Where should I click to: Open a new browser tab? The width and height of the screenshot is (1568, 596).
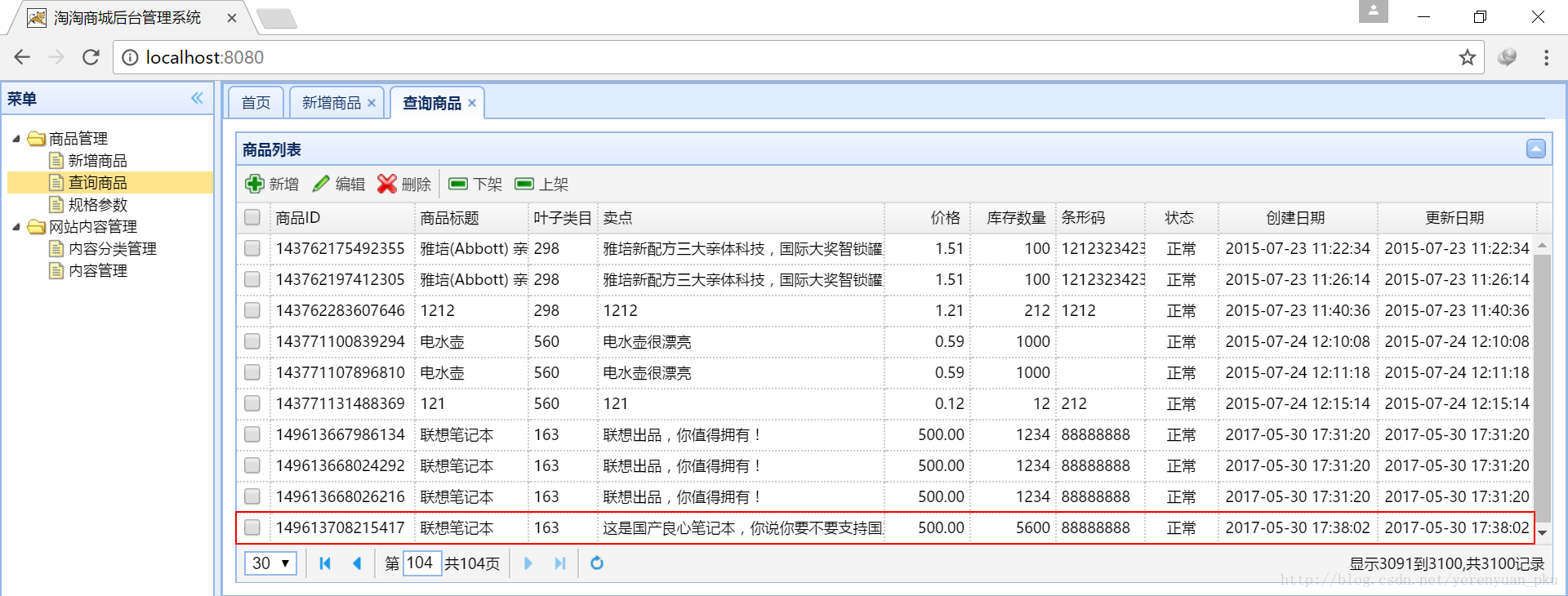tap(277, 18)
